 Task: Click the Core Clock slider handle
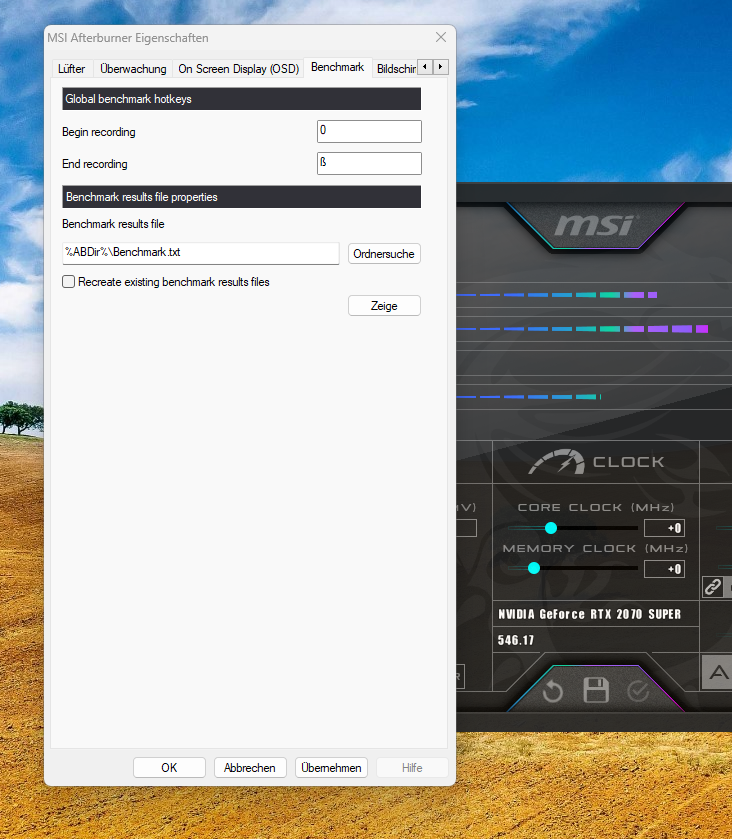coord(551,528)
